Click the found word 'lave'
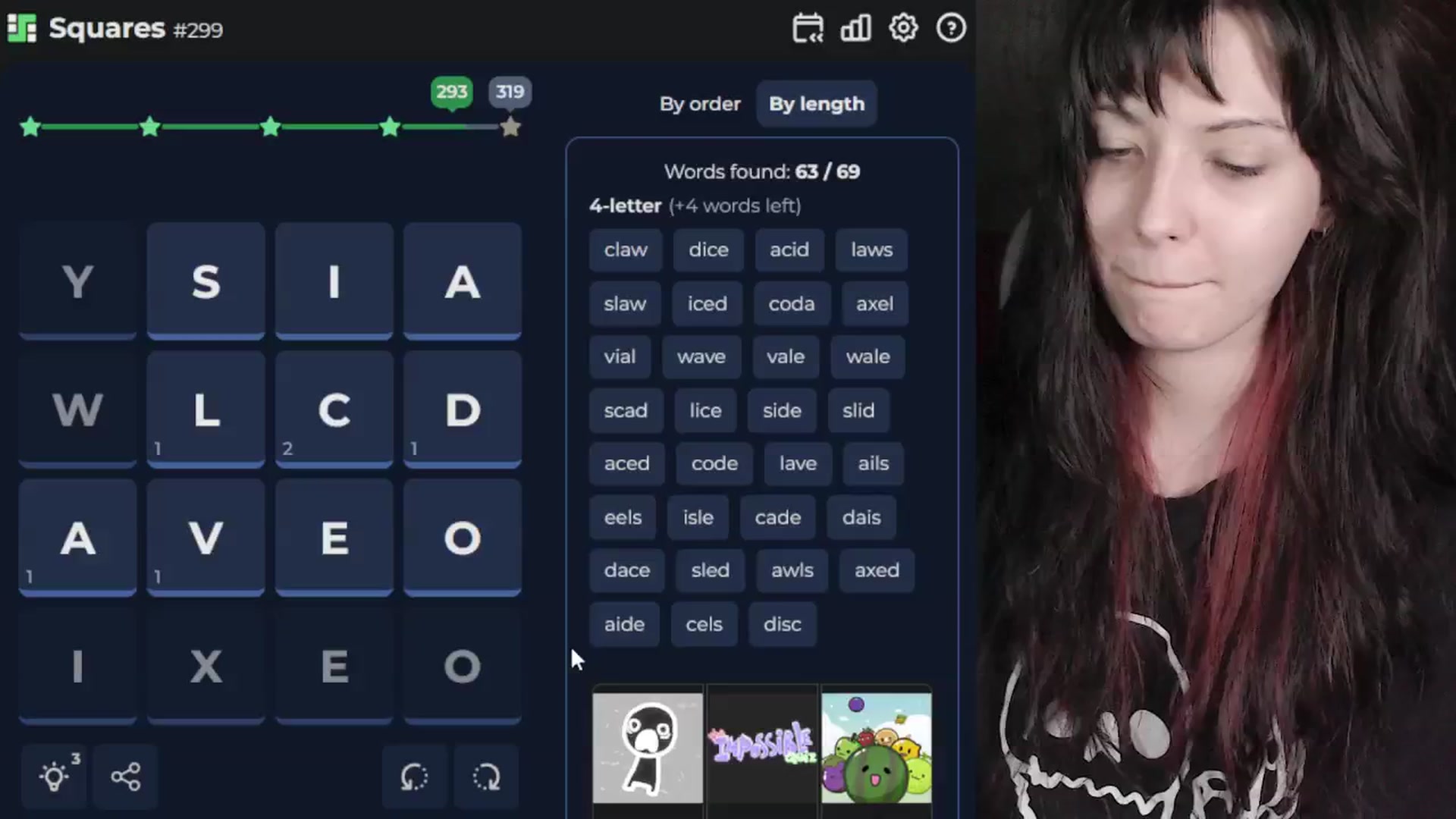The height and width of the screenshot is (819, 1456). pyautogui.click(x=798, y=464)
